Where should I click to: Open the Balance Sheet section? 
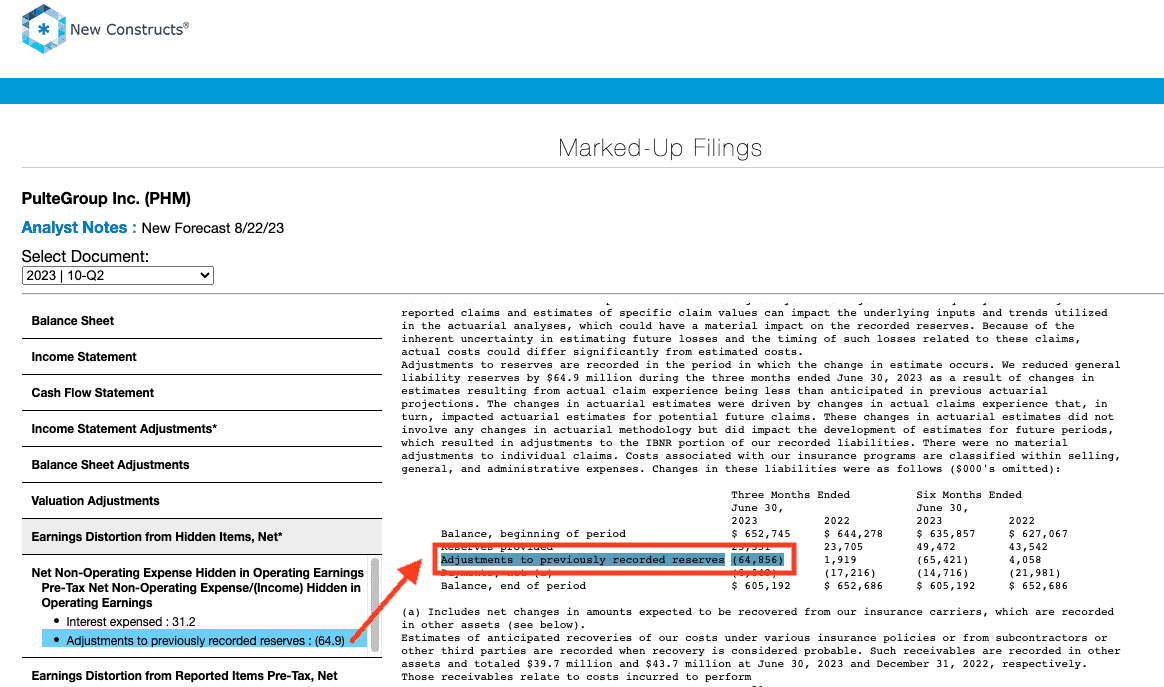tap(202, 321)
